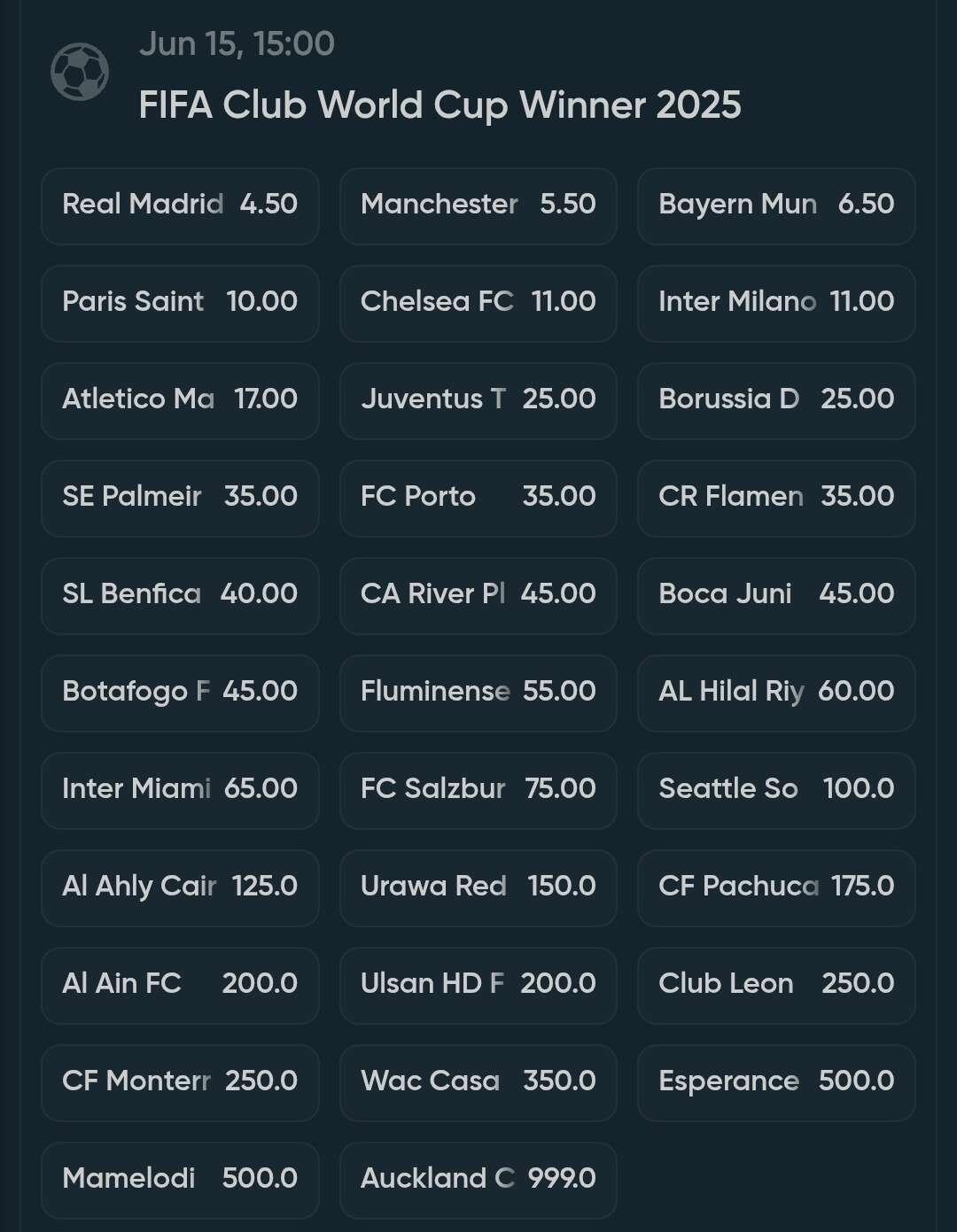Select Paris Saint at 10.00
The height and width of the screenshot is (1232, 957).
coord(180,303)
